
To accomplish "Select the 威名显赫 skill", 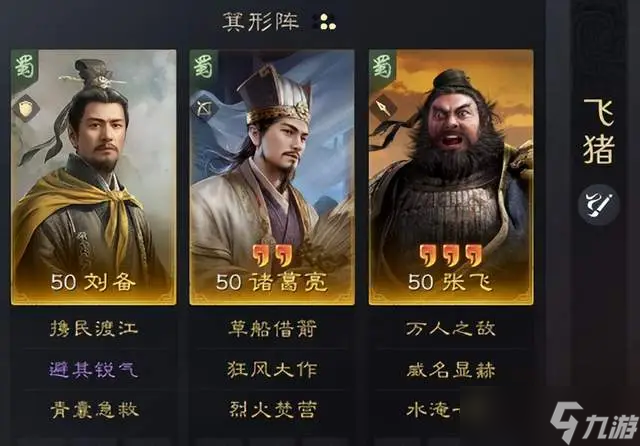I will [451, 370].
